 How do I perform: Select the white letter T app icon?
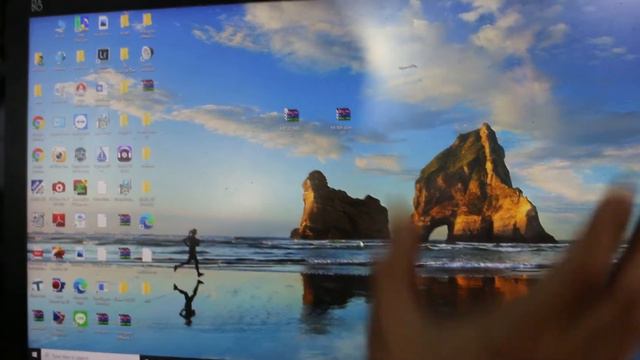[x=38, y=285]
